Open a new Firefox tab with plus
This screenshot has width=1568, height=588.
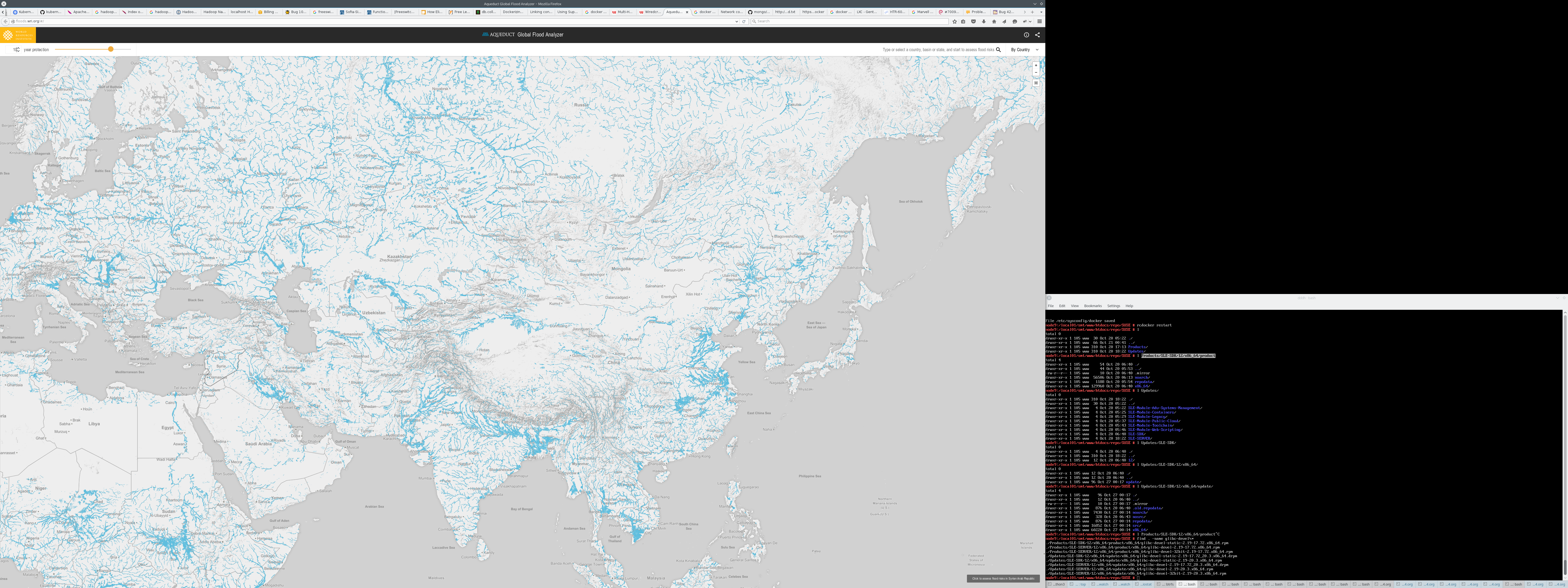pyautogui.click(x=1032, y=12)
